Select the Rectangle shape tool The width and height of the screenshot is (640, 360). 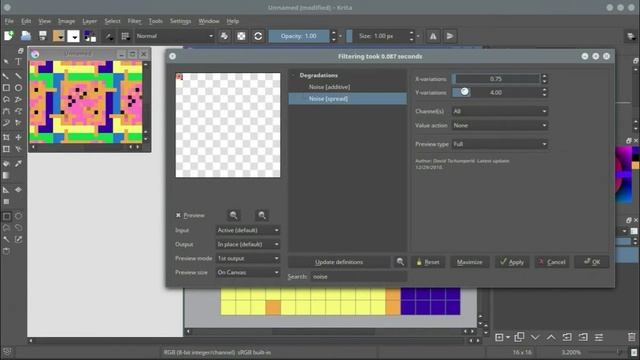6,88
